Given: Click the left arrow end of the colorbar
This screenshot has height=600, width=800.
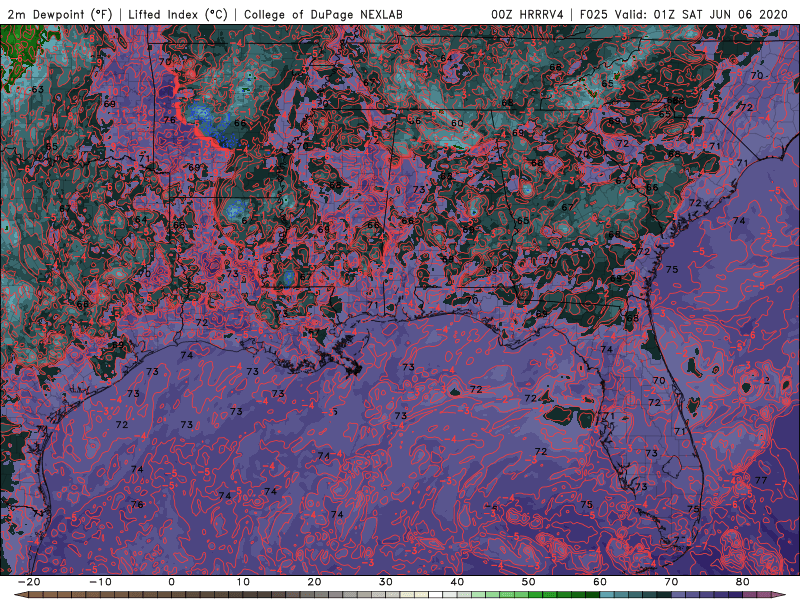Looking at the screenshot, I should pyautogui.click(x=20, y=595).
